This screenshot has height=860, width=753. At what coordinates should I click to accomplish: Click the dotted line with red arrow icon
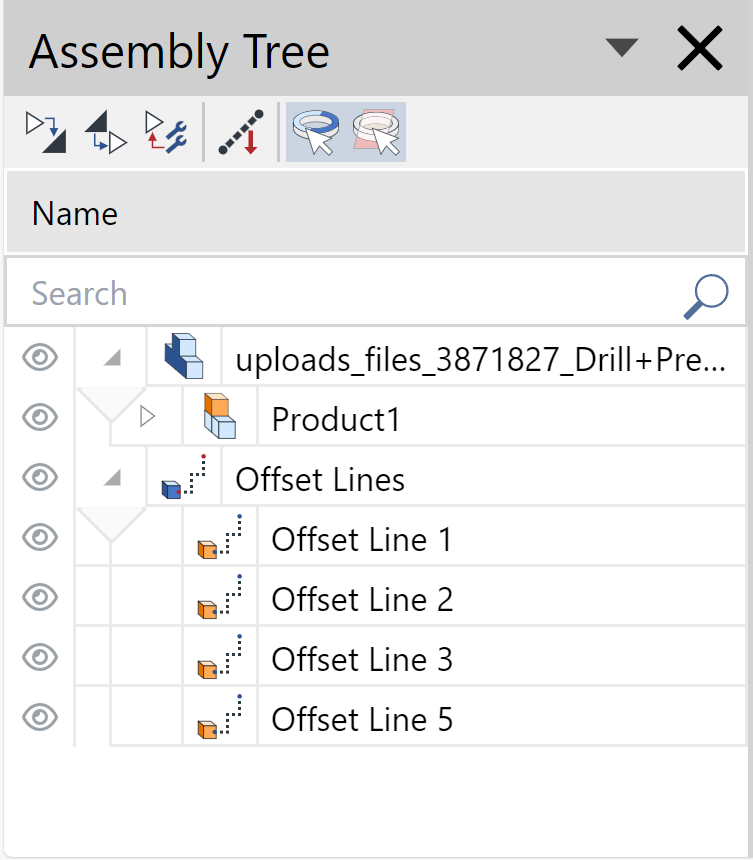click(x=242, y=132)
